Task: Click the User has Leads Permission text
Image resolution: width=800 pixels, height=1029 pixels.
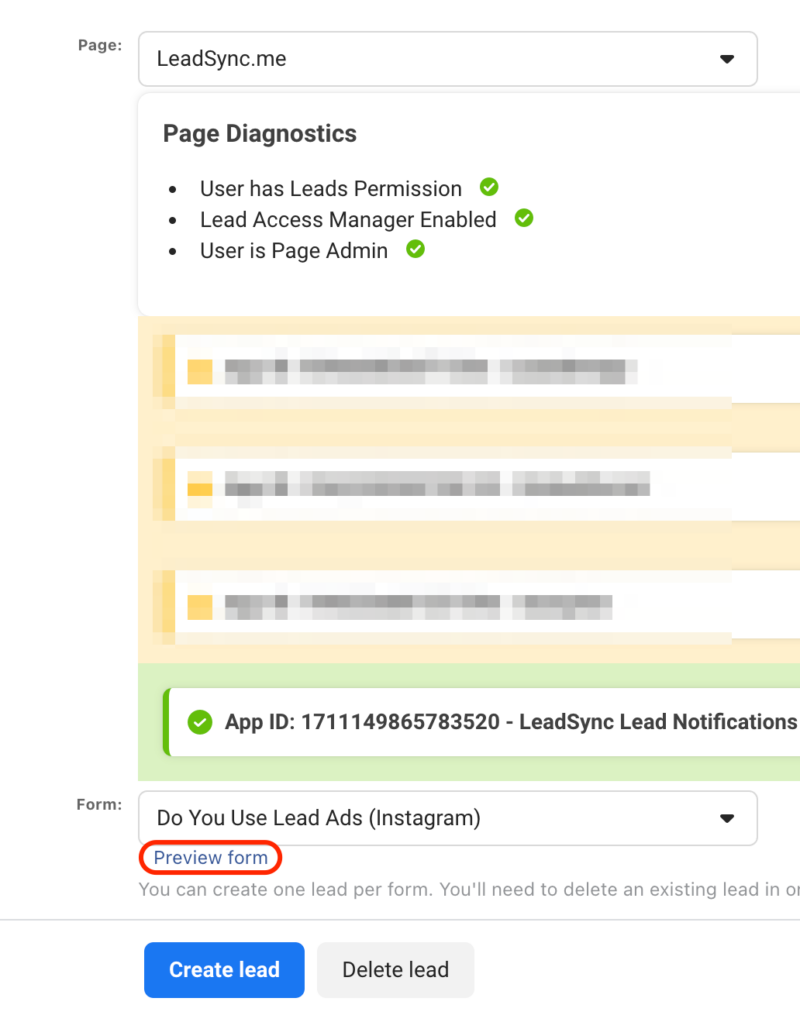Action: click(331, 189)
